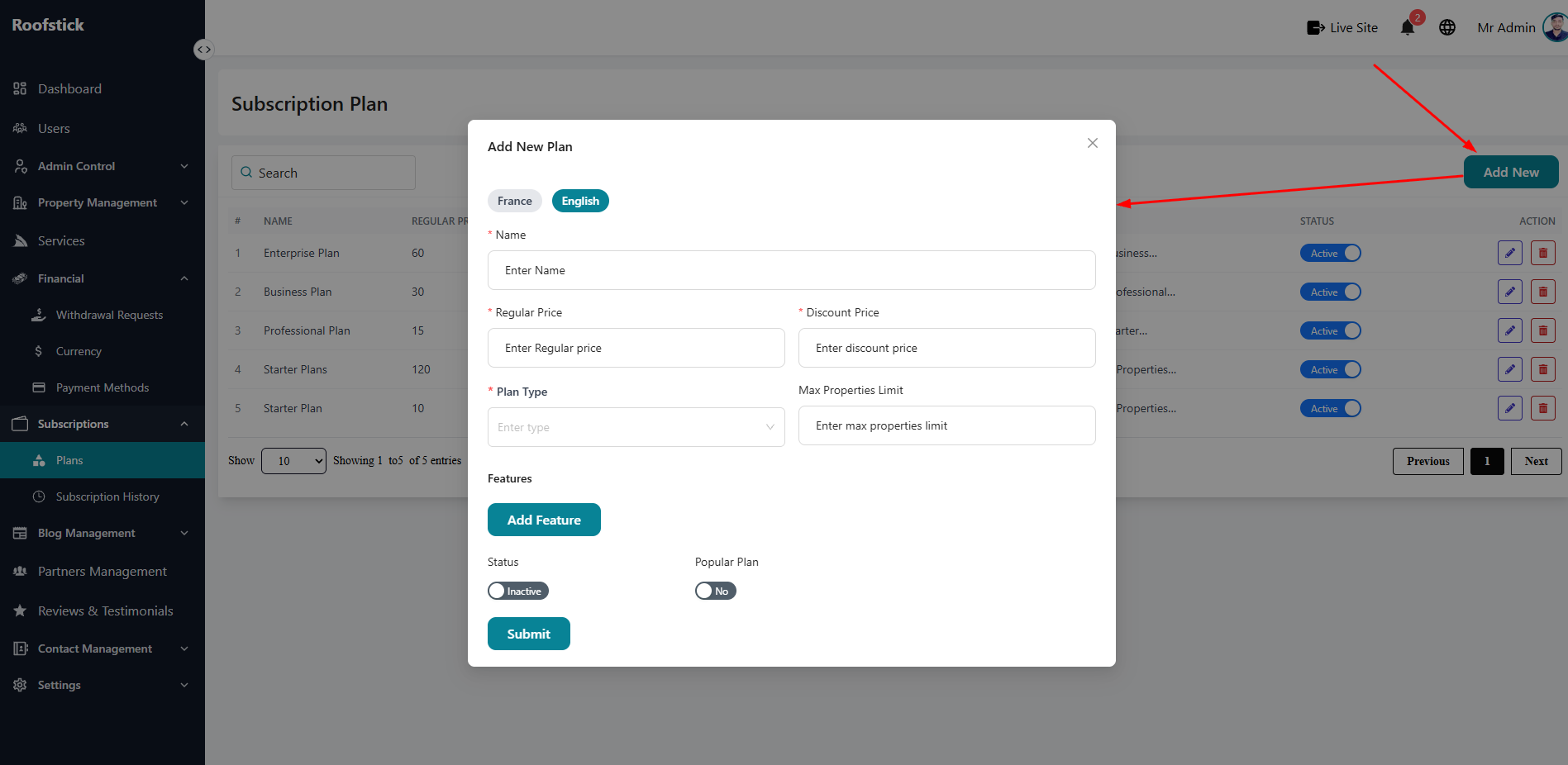This screenshot has width=1568, height=765.
Task: Expand the Property Management menu
Action: tap(102, 202)
